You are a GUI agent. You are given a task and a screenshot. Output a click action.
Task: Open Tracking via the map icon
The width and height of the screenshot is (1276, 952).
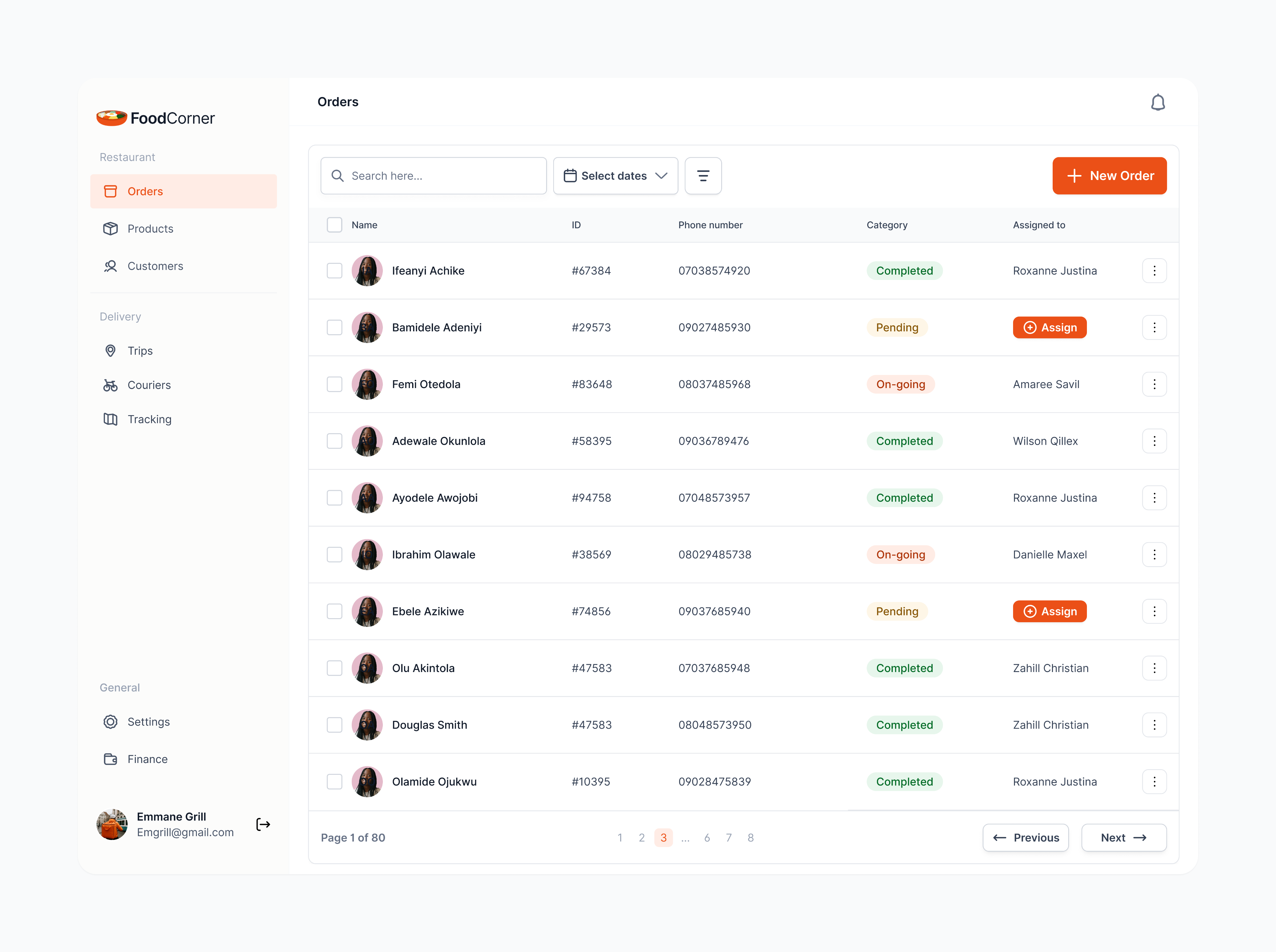click(x=111, y=419)
